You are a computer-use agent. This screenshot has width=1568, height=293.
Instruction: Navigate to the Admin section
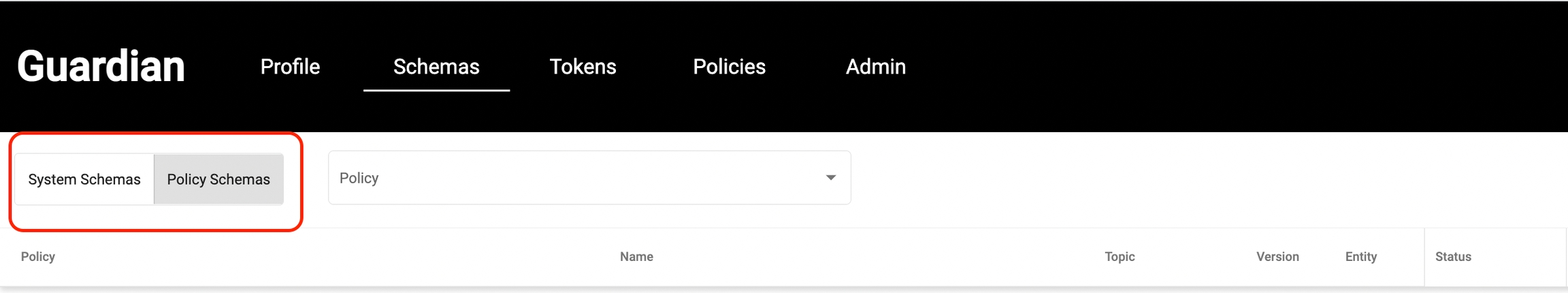tap(875, 67)
